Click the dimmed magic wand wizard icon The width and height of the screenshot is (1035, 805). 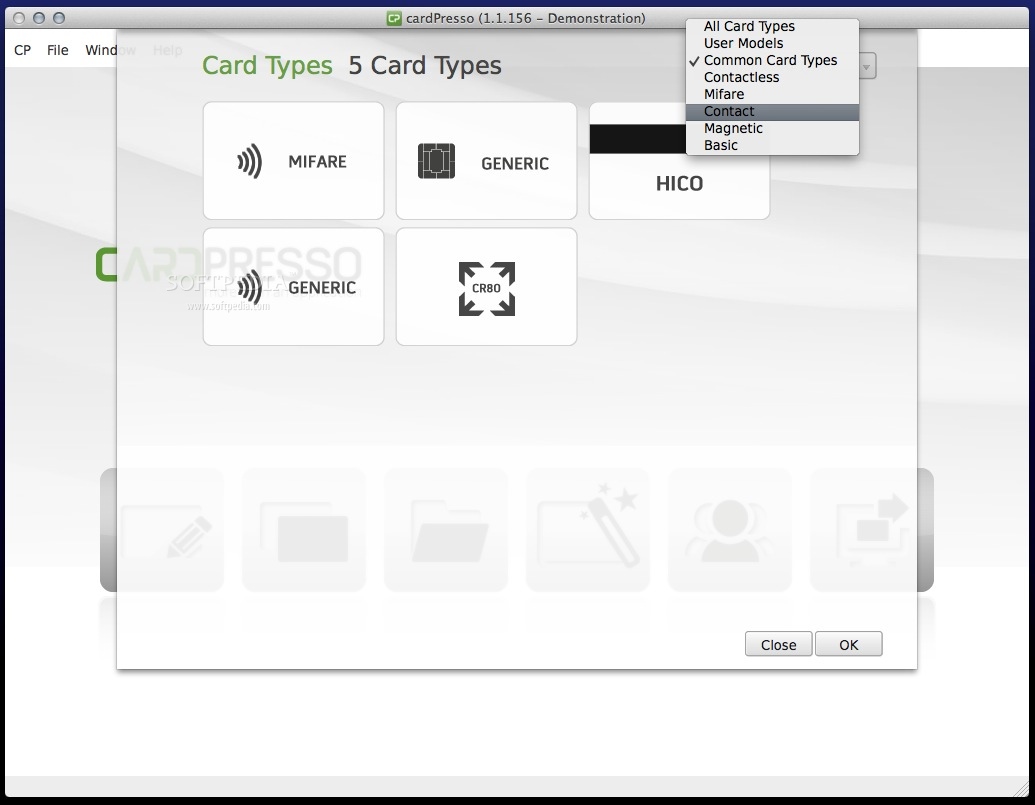588,530
